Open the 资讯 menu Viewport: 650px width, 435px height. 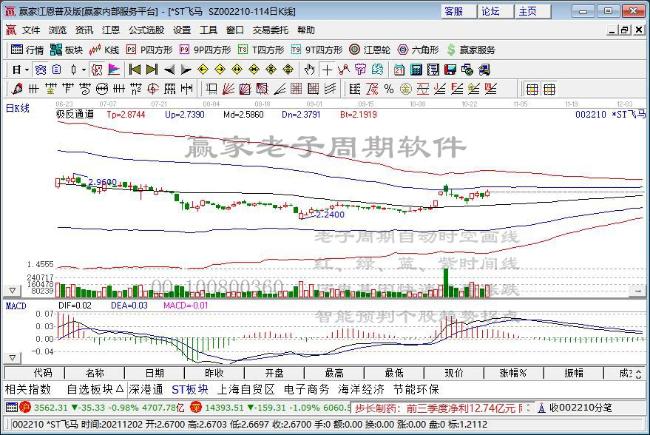pos(84,30)
